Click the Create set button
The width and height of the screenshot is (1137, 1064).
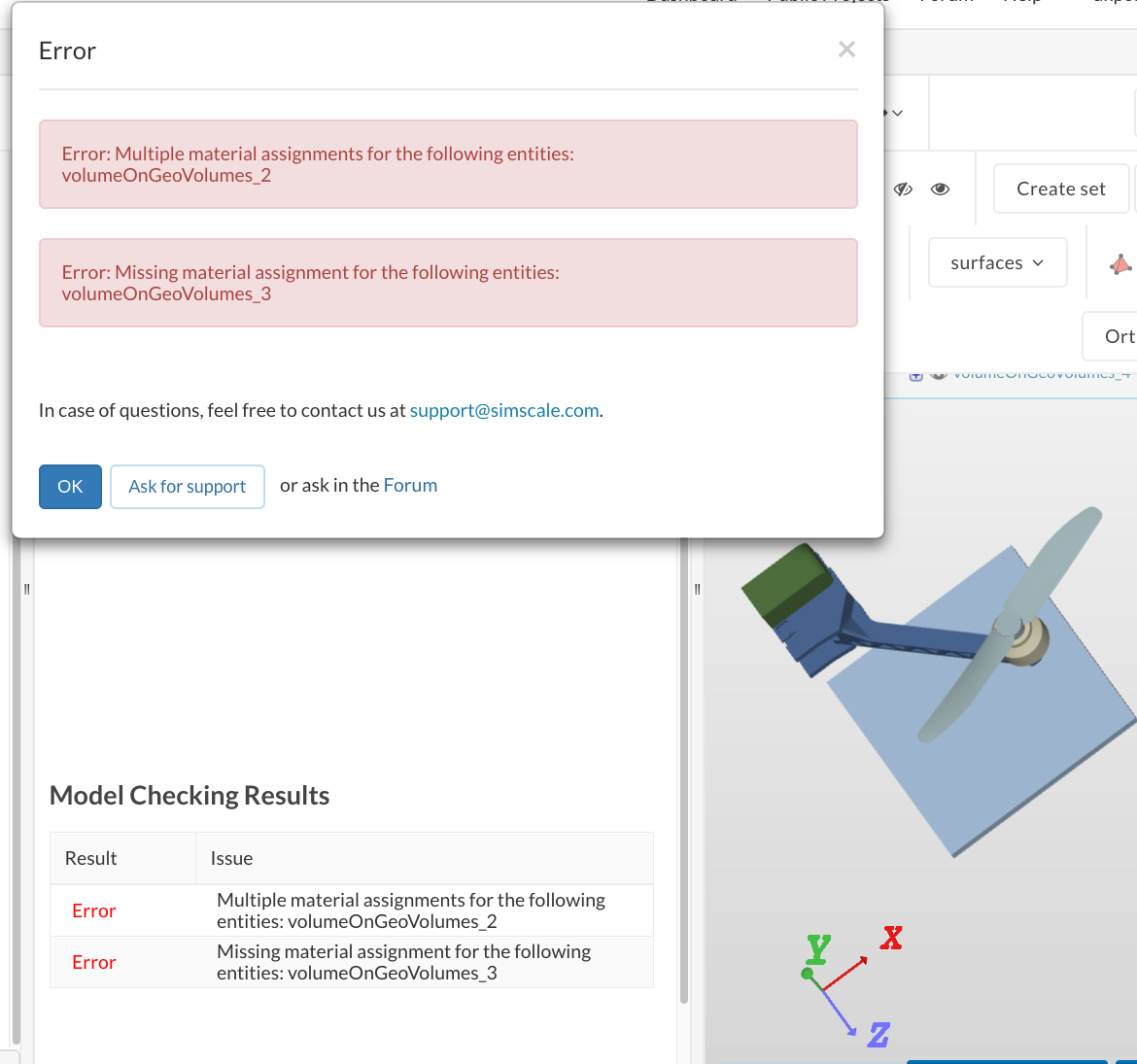coord(1060,189)
